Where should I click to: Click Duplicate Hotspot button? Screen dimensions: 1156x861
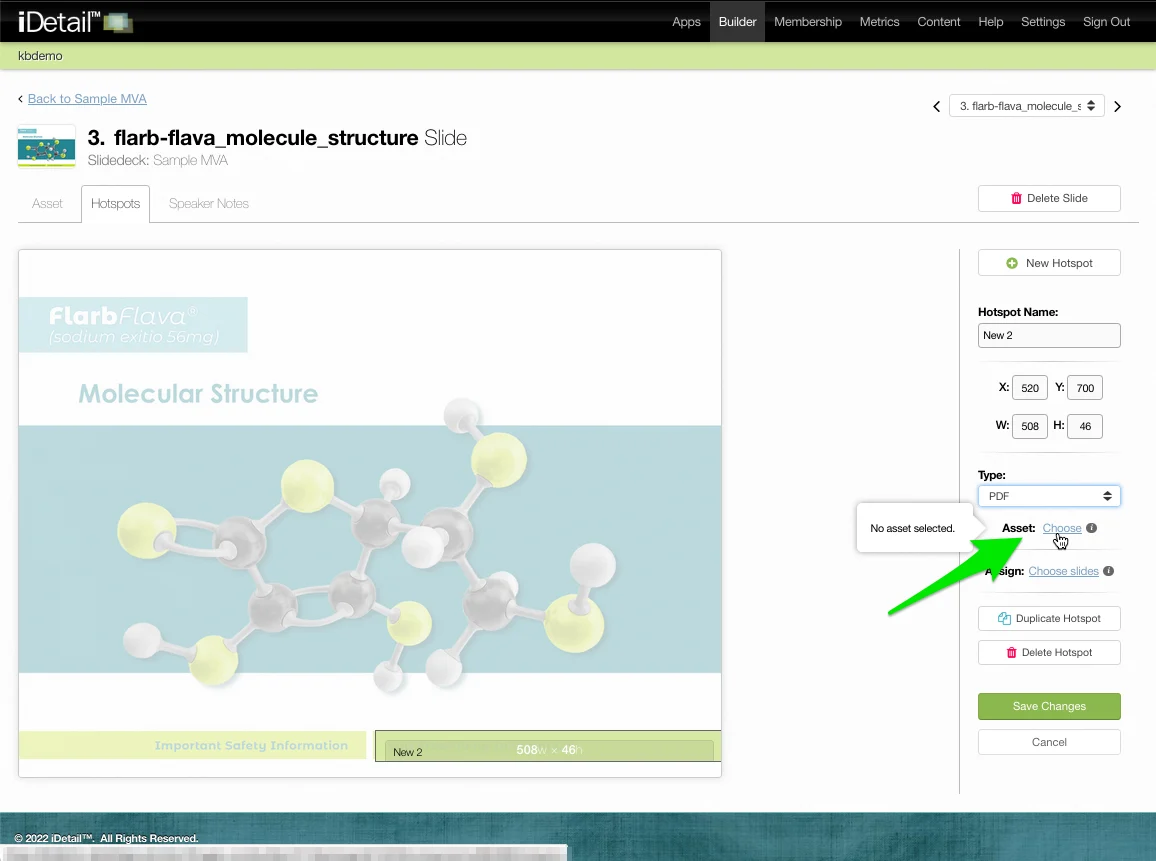(x=1049, y=618)
